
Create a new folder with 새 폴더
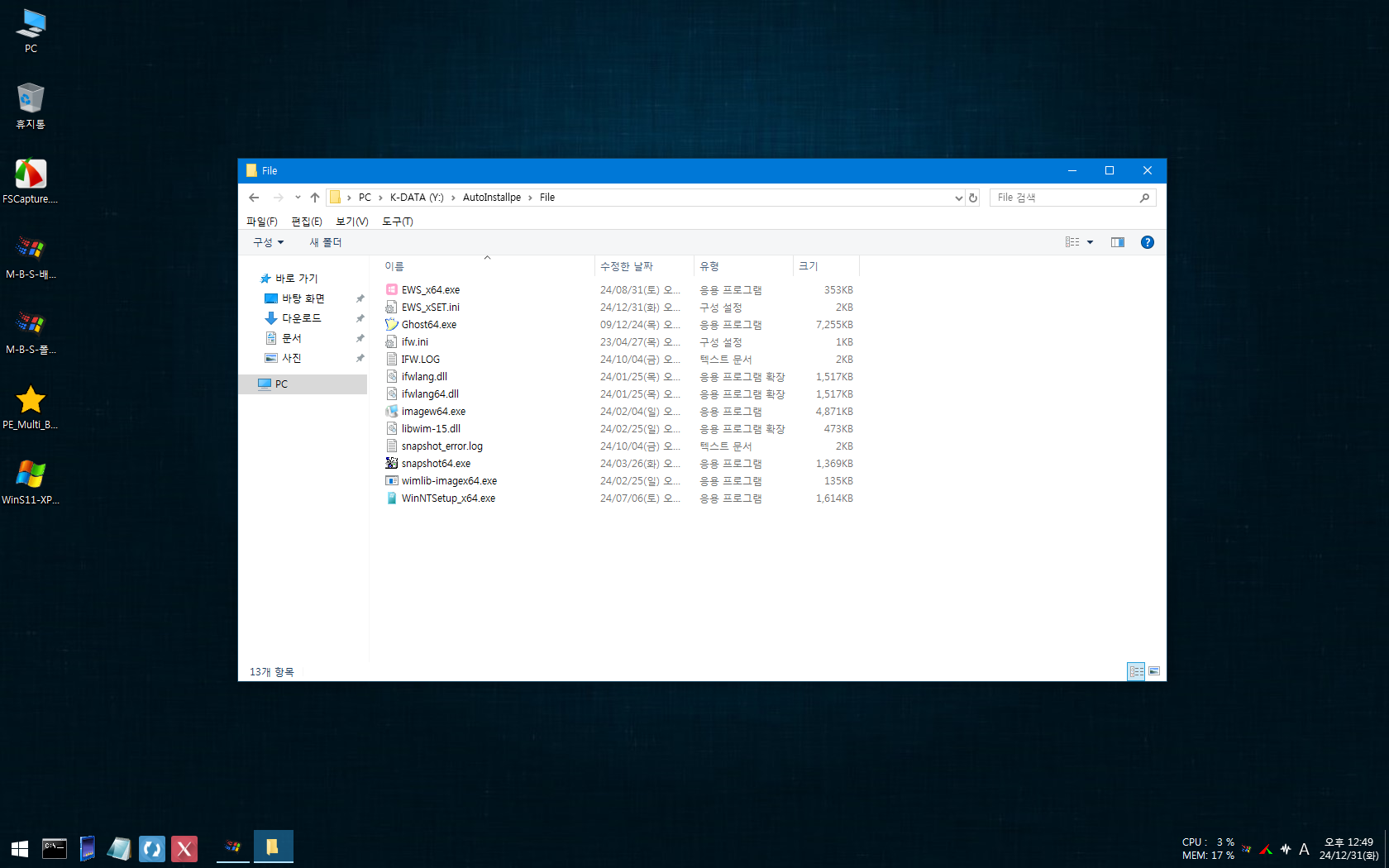pyautogui.click(x=326, y=242)
